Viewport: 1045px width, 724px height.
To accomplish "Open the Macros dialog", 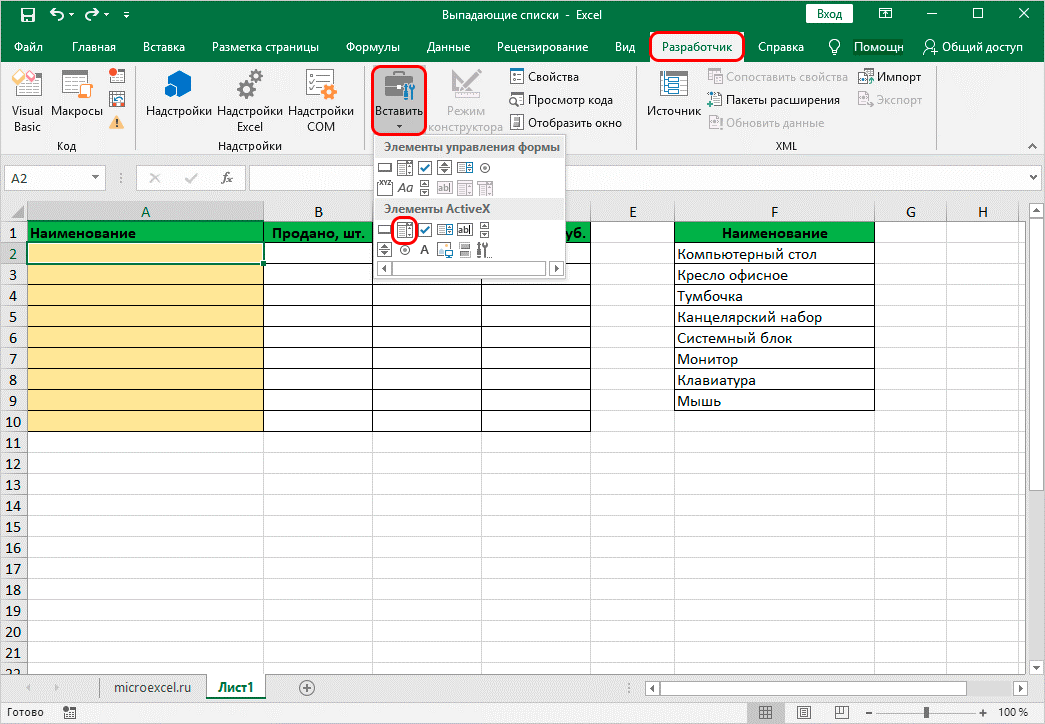I will coord(77,102).
